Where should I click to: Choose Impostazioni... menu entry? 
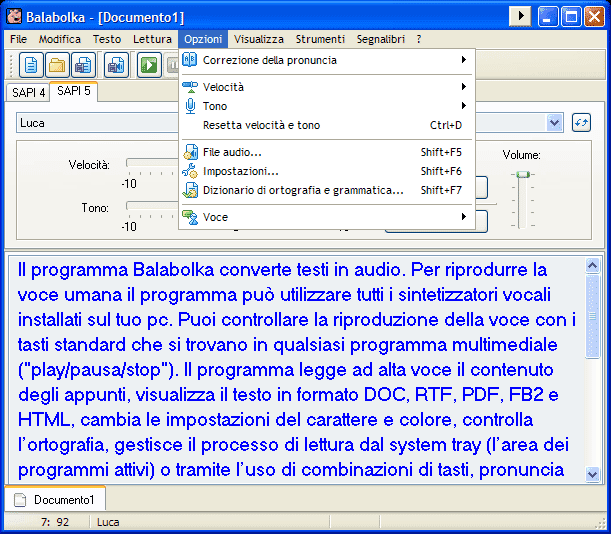point(327,171)
